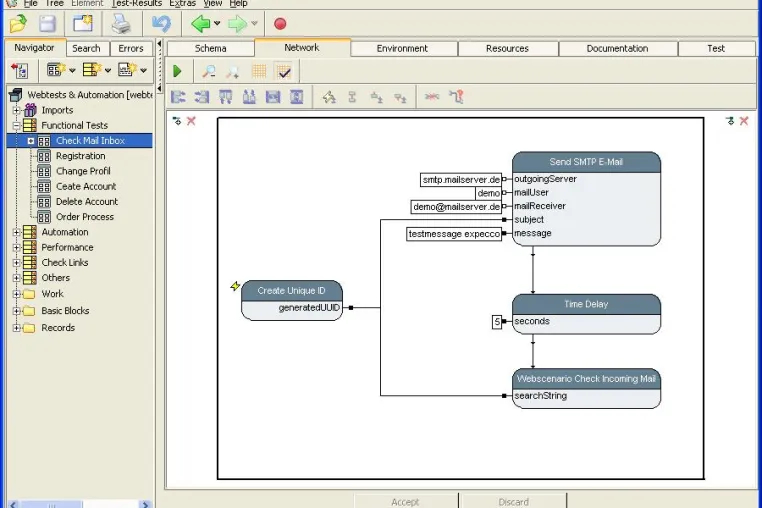
Task: Toggle the checkmark option in network toolbar
Action: coord(283,71)
